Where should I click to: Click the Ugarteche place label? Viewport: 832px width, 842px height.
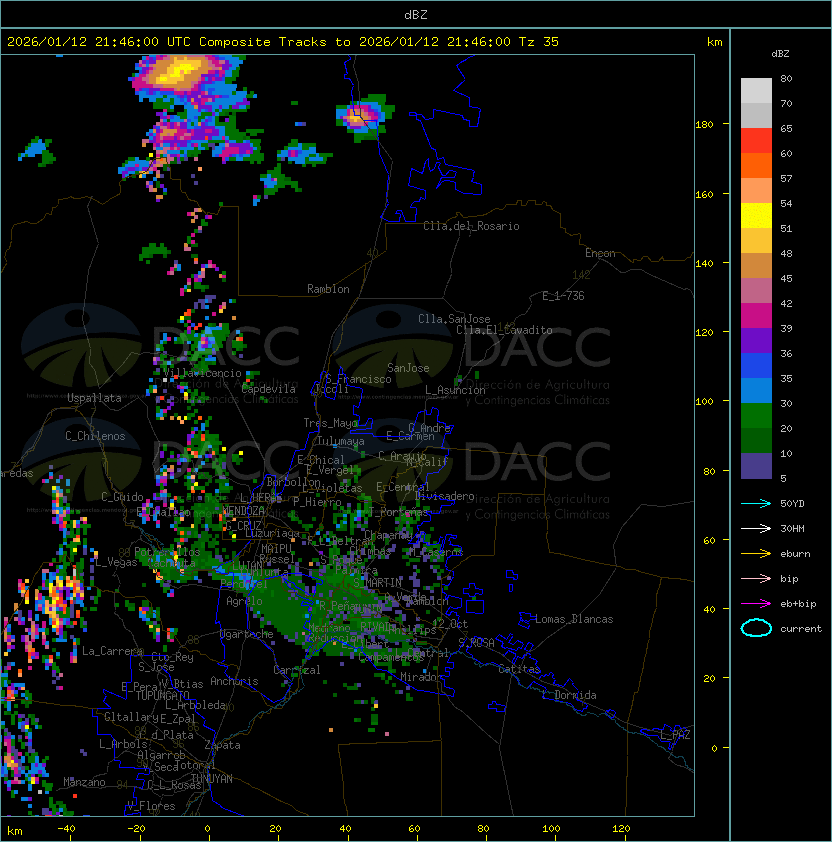[247, 634]
